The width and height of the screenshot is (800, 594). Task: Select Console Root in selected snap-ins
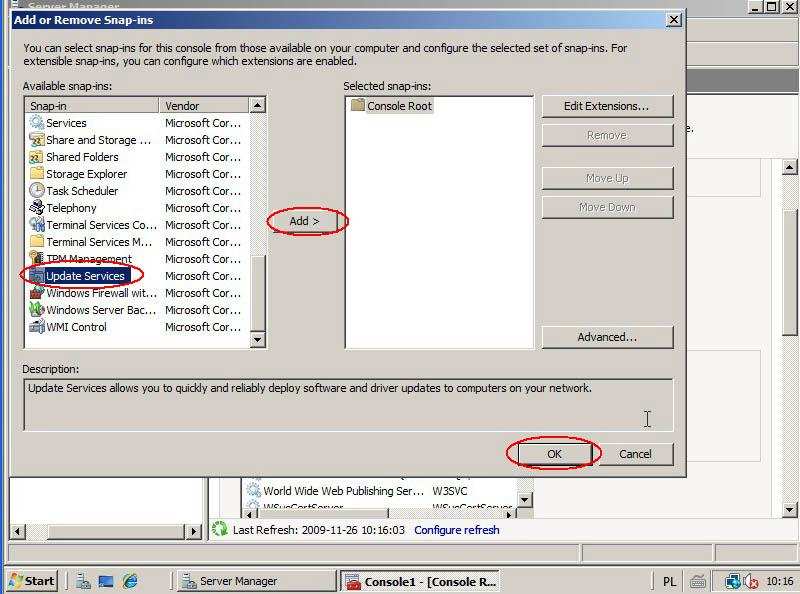[399, 106]
